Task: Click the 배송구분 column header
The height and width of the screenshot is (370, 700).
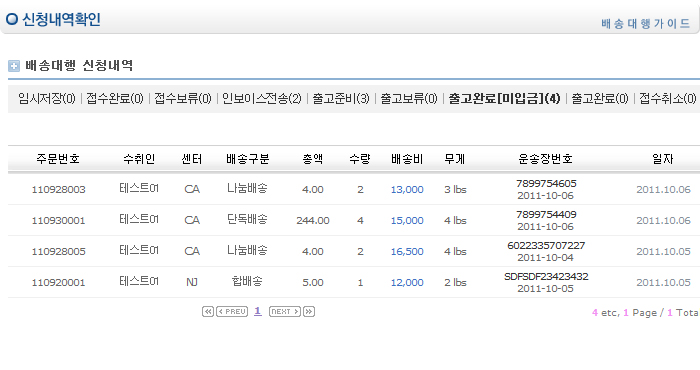Action: 248,159
